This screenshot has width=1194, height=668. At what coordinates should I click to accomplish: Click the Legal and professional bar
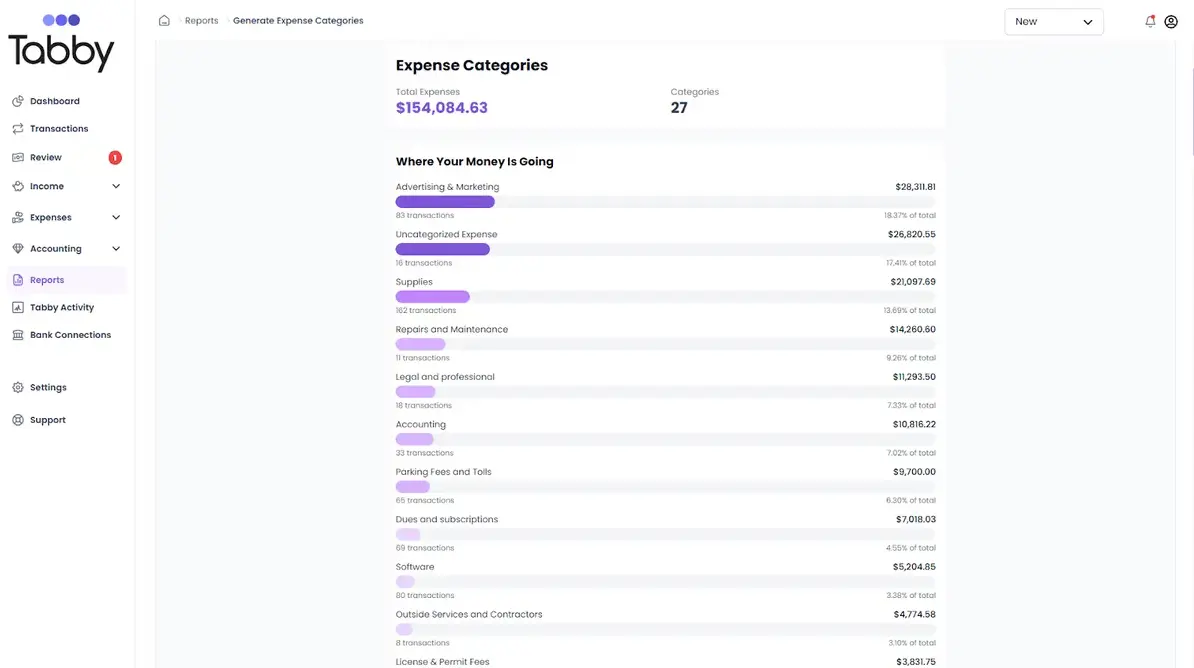665,392
